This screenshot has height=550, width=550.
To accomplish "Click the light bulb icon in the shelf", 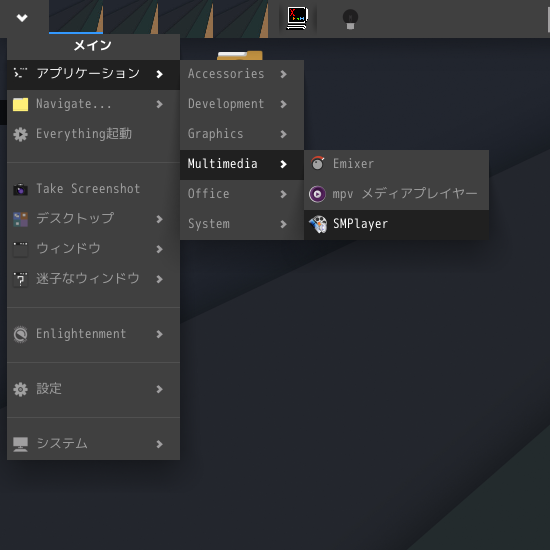I will click(x=350, y=19).
